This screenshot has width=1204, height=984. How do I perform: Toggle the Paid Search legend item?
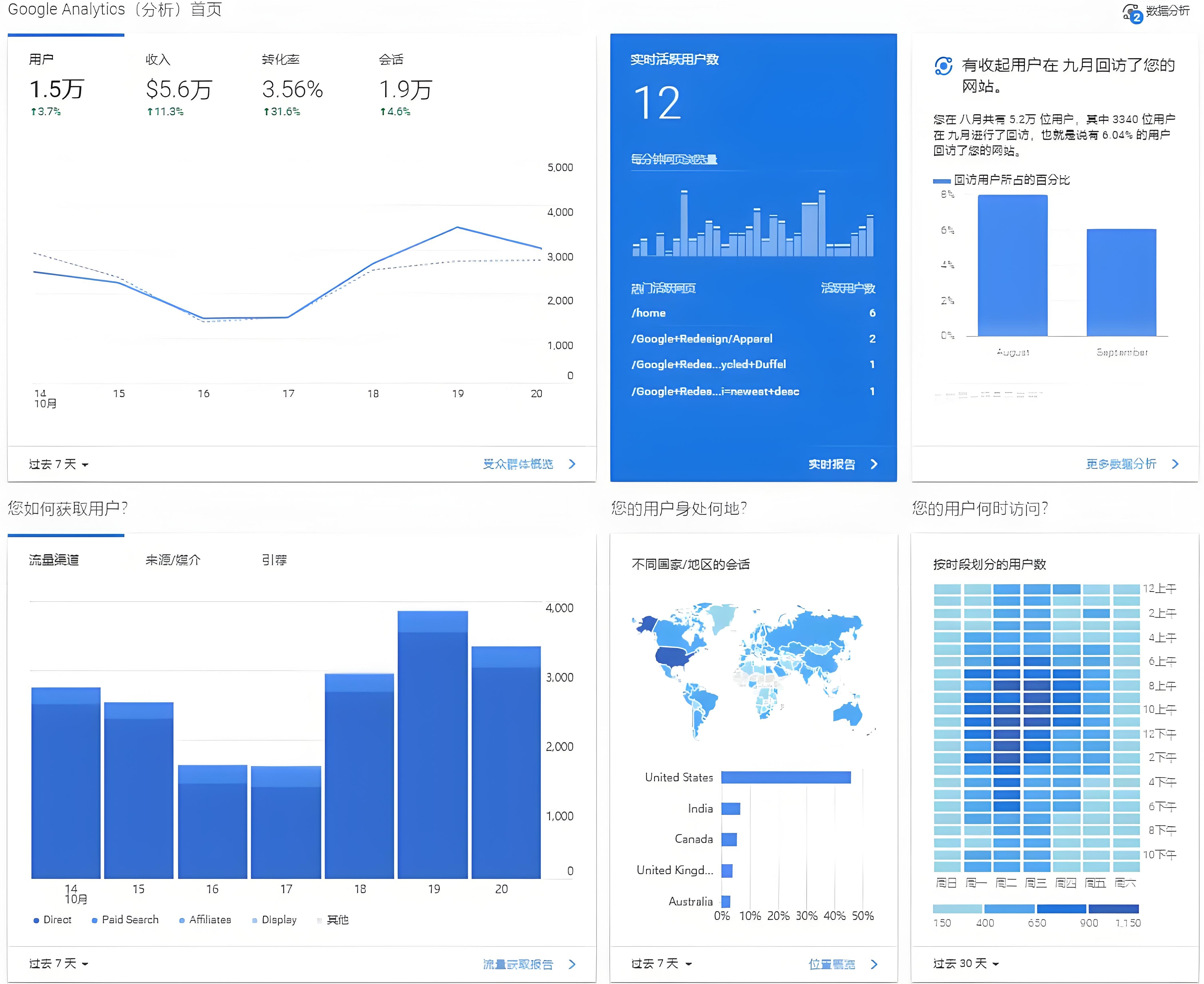125,920
